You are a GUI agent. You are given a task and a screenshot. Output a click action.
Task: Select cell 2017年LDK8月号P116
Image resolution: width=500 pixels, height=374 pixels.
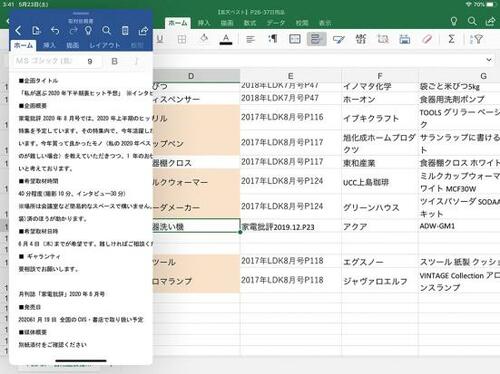pos(291,117)
